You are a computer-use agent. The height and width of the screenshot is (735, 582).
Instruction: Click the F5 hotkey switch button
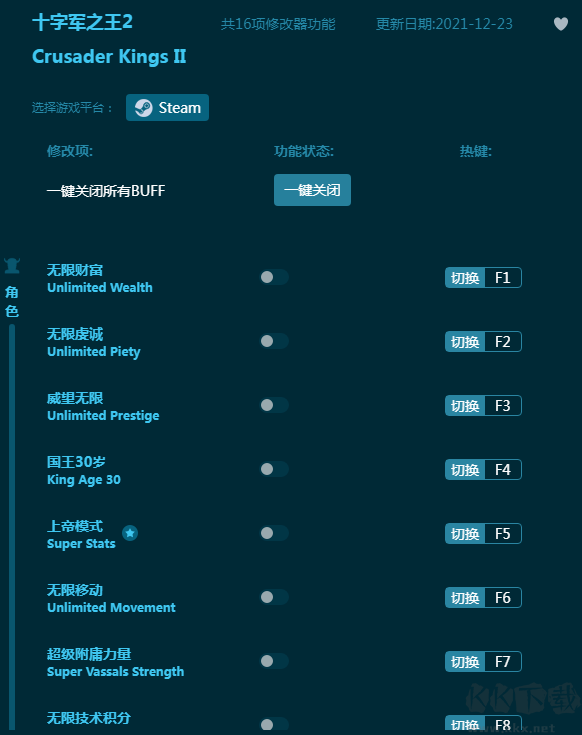[483, 533]
